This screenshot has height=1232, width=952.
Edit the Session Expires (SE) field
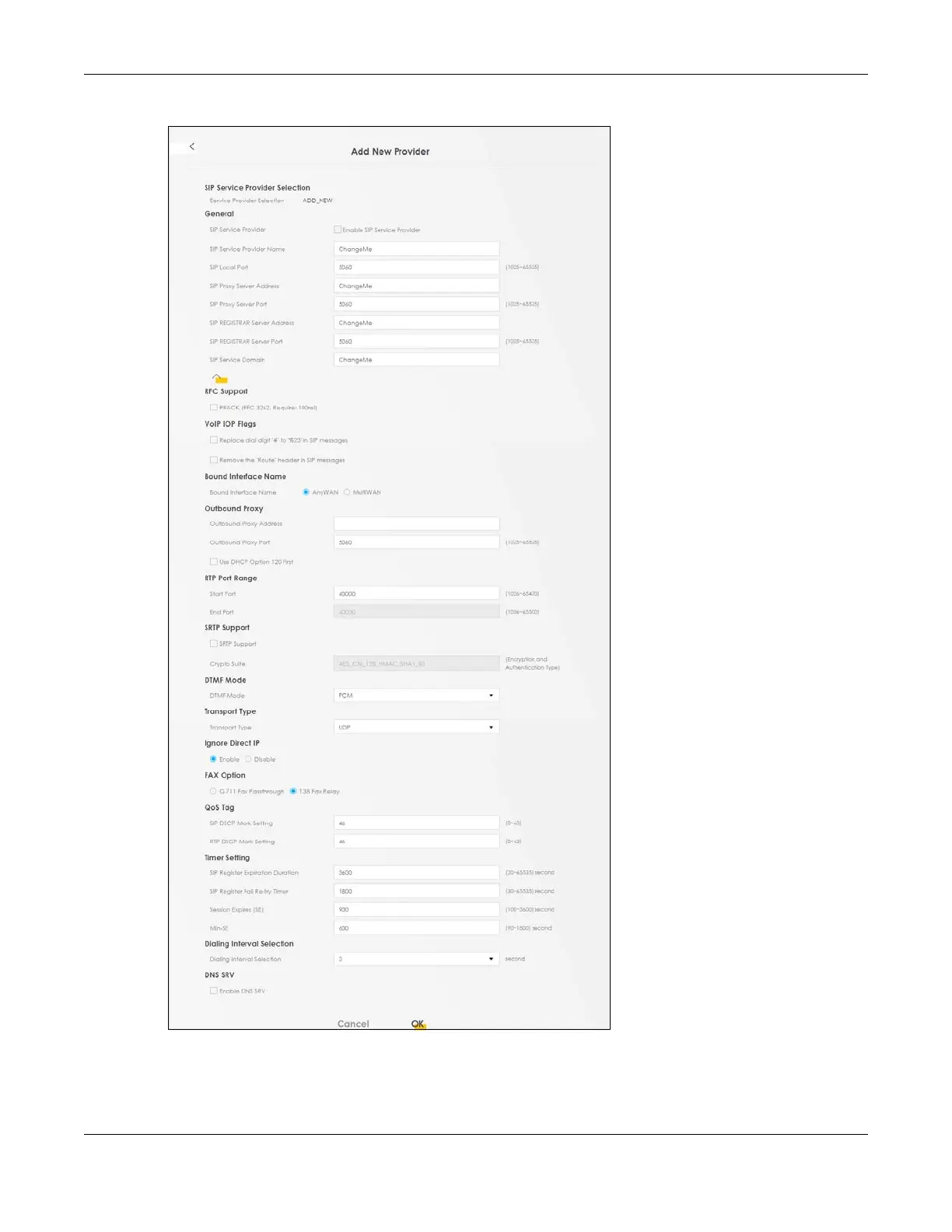416,909
